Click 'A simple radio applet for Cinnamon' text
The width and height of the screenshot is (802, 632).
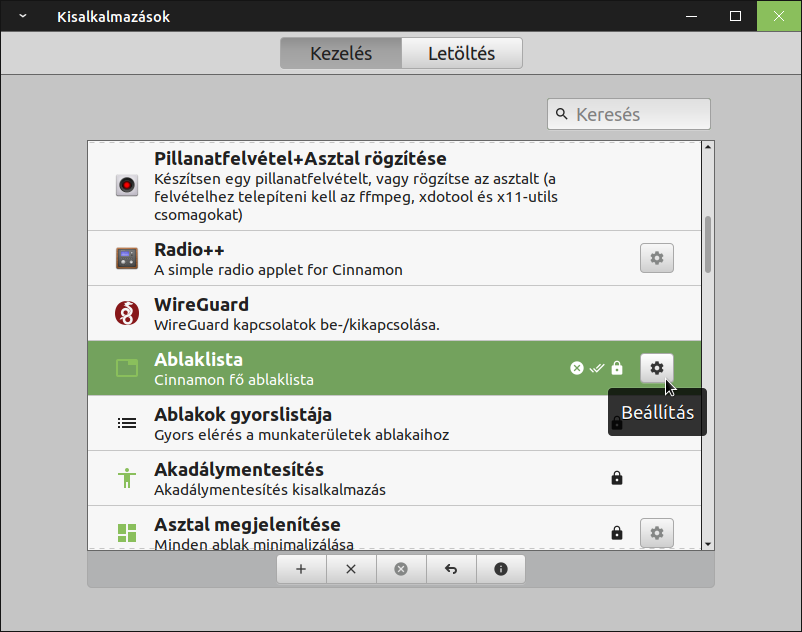pyautogui.click(x=278, y=270)
